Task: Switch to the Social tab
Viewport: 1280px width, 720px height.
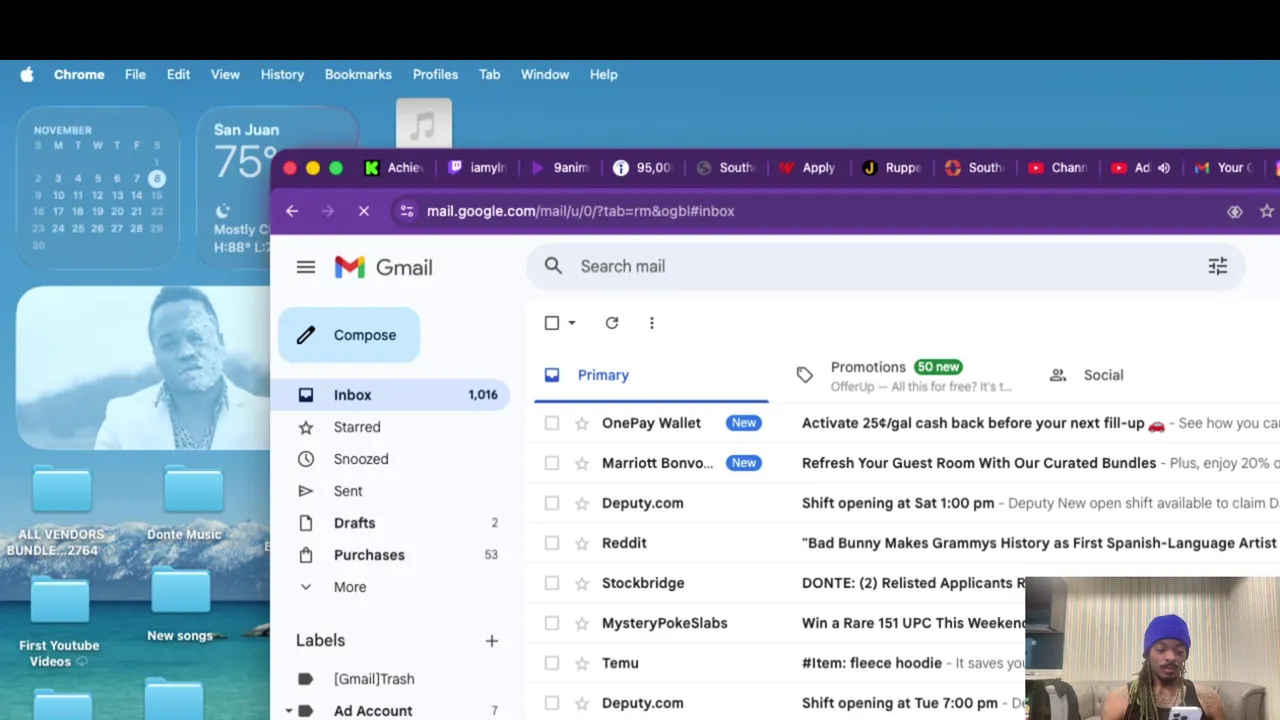Action: tap(1088, 375)
